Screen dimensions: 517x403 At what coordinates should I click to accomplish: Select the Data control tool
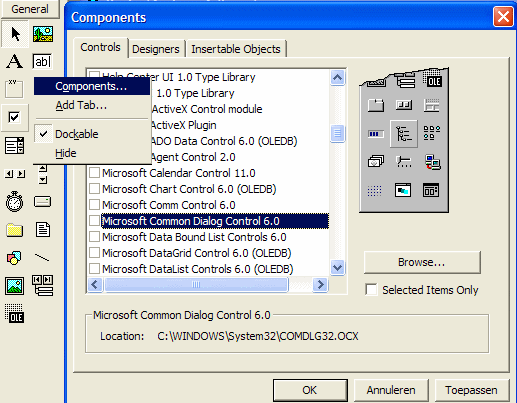click(x=43, y=286)
